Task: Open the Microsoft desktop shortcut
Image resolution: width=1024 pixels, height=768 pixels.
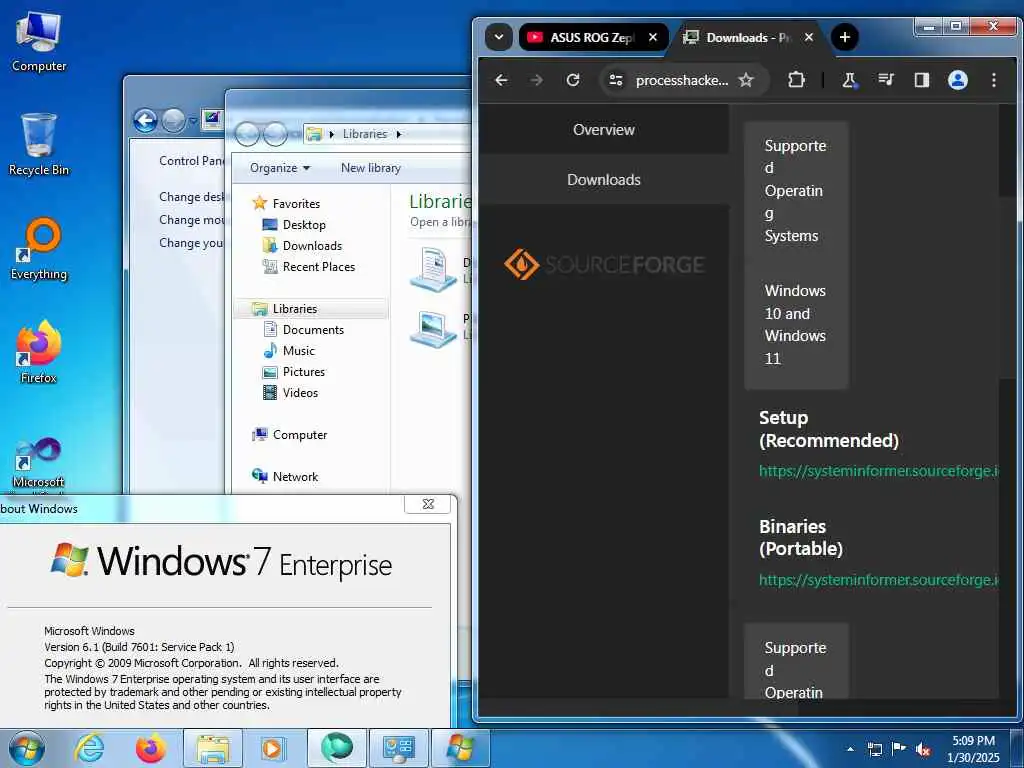Action: pos(39,460)
